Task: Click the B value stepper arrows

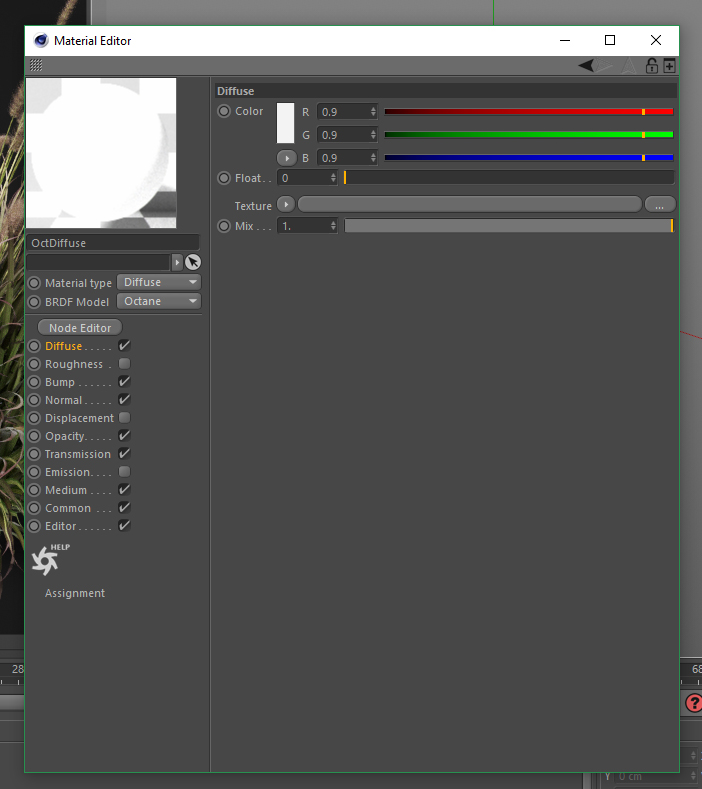Action: click(373, 158)
